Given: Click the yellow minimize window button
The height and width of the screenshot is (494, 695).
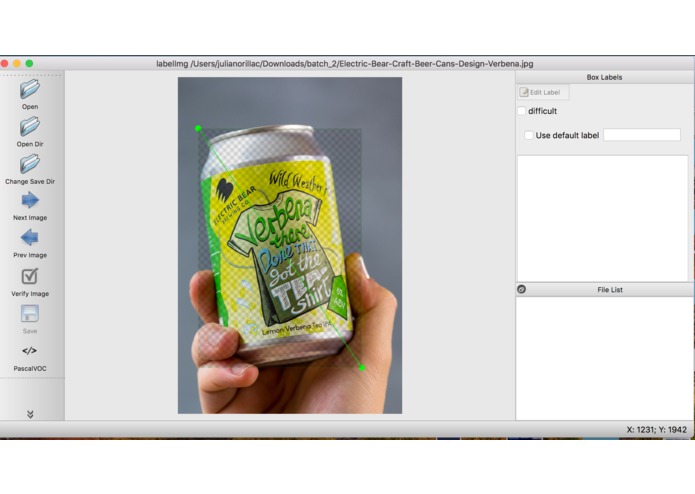Looking at the screenshot, I should [17, 63].
